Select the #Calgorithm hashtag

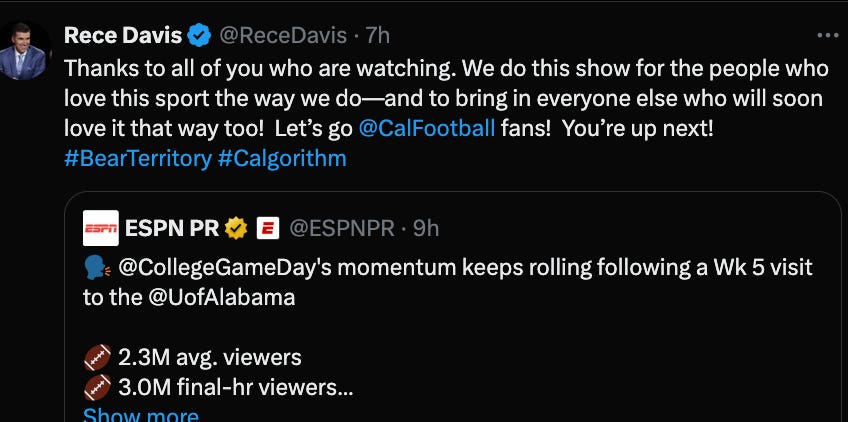click(x=282, y=159)
